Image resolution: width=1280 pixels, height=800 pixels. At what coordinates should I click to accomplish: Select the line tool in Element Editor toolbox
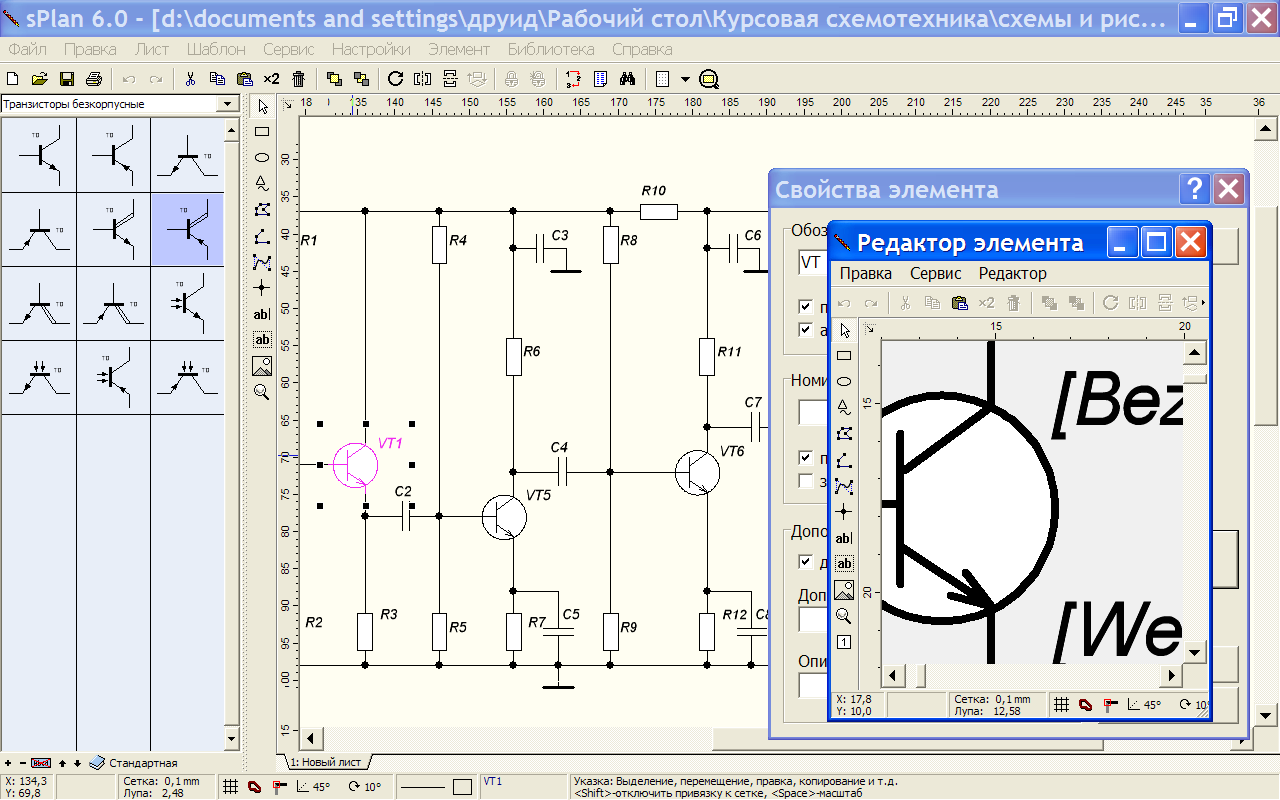pyautogui.click(x=844, y=460)
